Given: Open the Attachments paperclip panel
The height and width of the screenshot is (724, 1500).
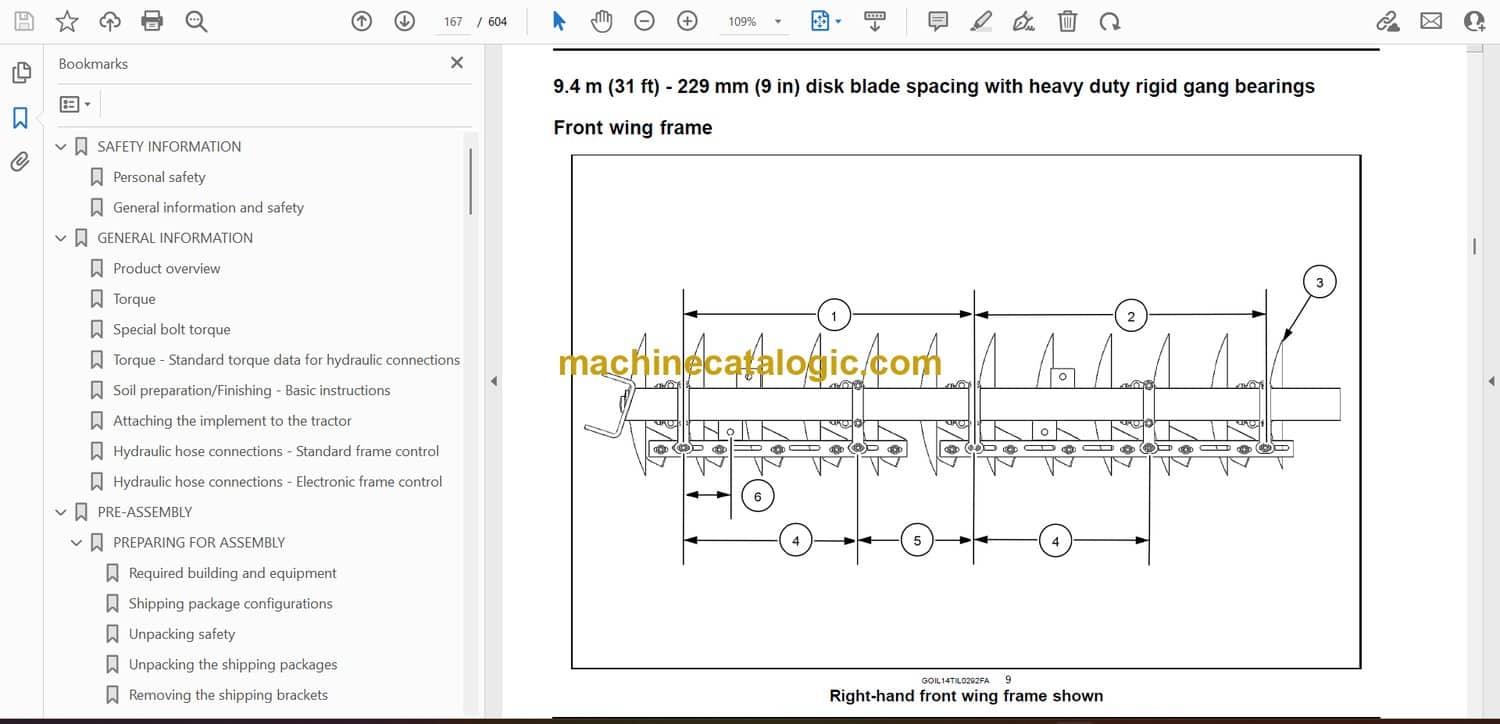Looking at the screenshot, I should [x=20, y=161].
